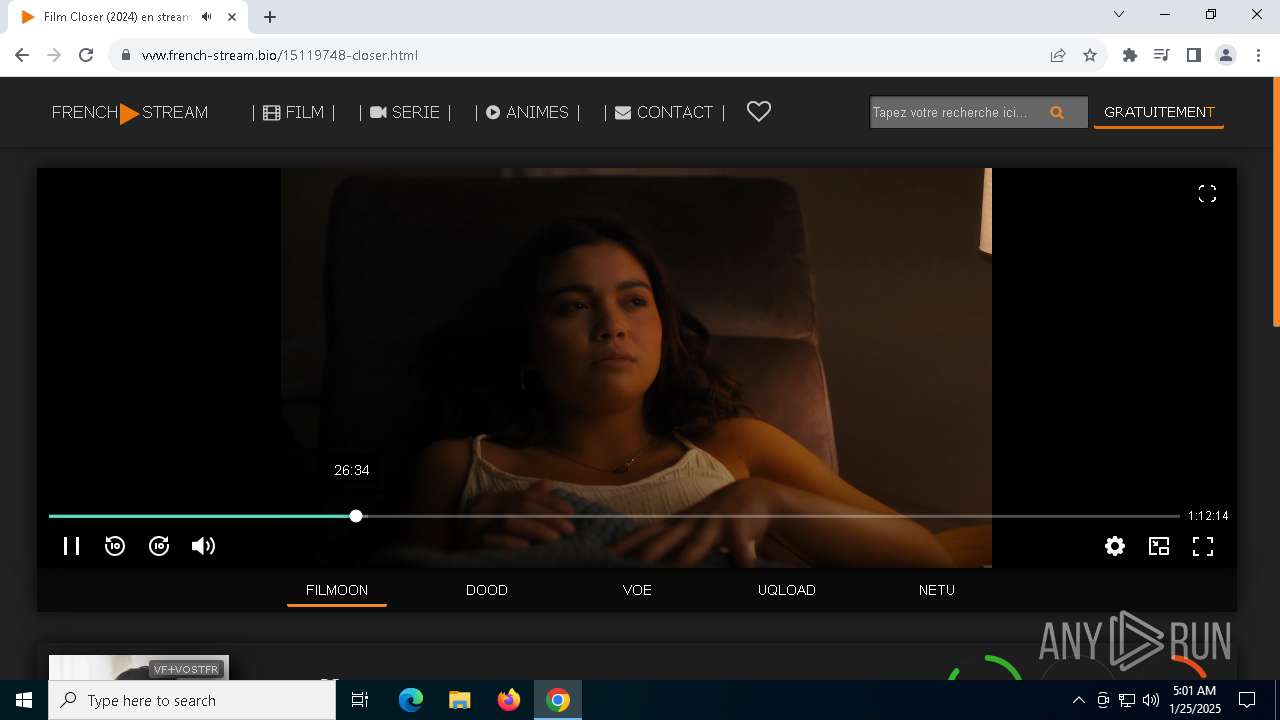Open the player settings gear

tap(1115, 546)
